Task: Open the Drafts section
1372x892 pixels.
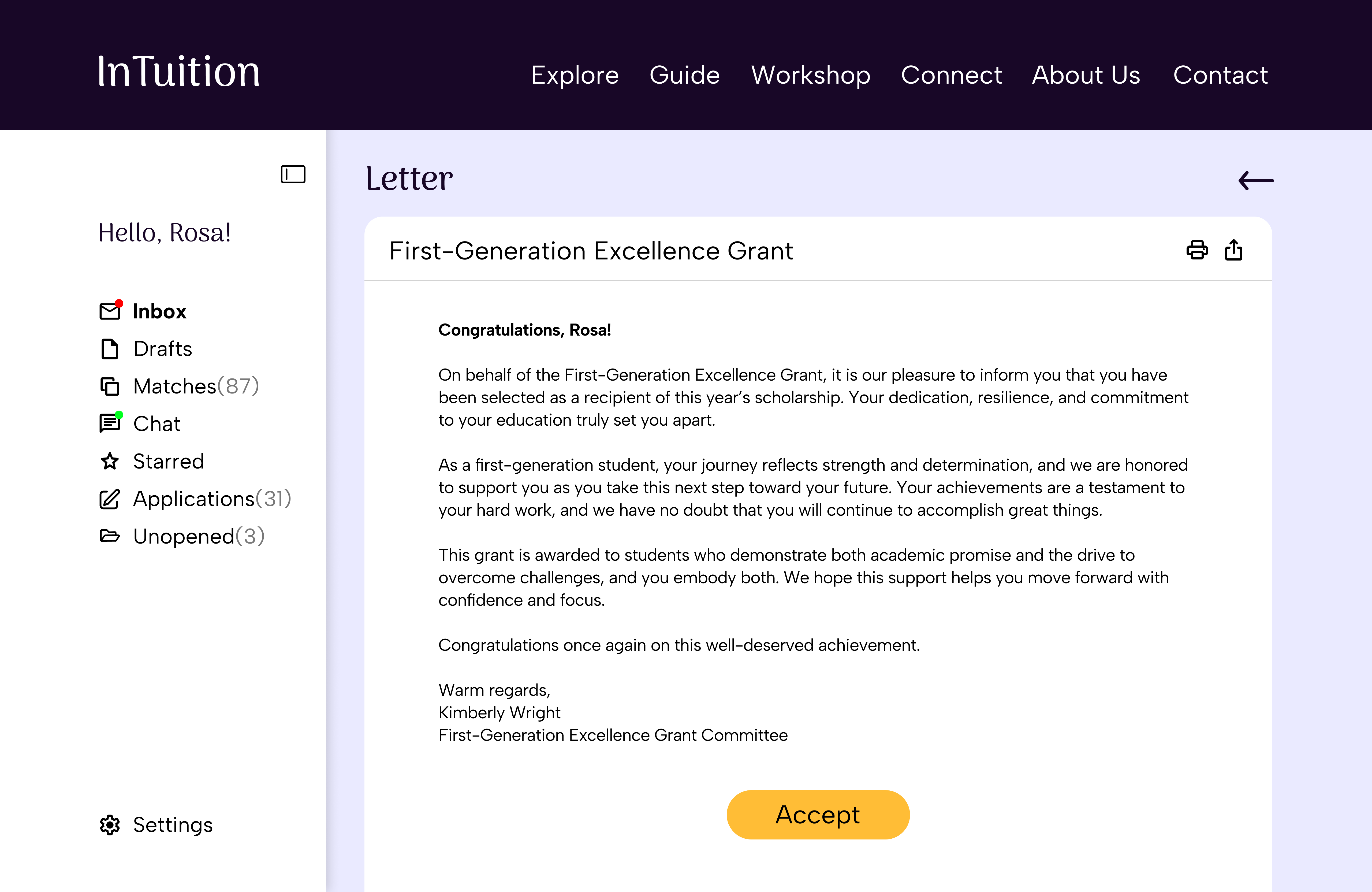Action: 163,349
